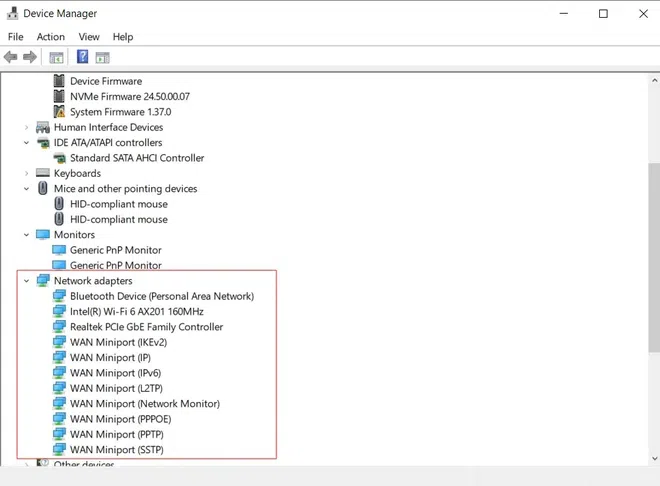Collapse the Monitors node
The height and width of the screenshot is (486, 660).
coord(27,235)
